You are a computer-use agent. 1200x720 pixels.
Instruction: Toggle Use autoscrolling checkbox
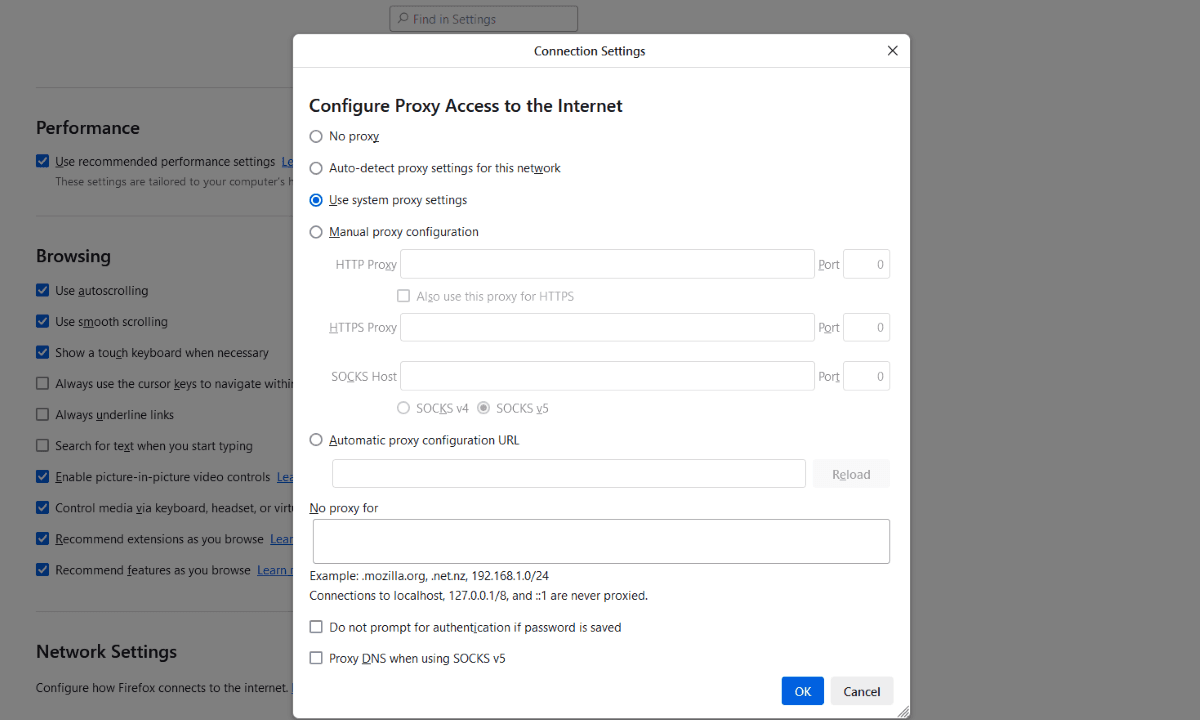tap(42, 290)
